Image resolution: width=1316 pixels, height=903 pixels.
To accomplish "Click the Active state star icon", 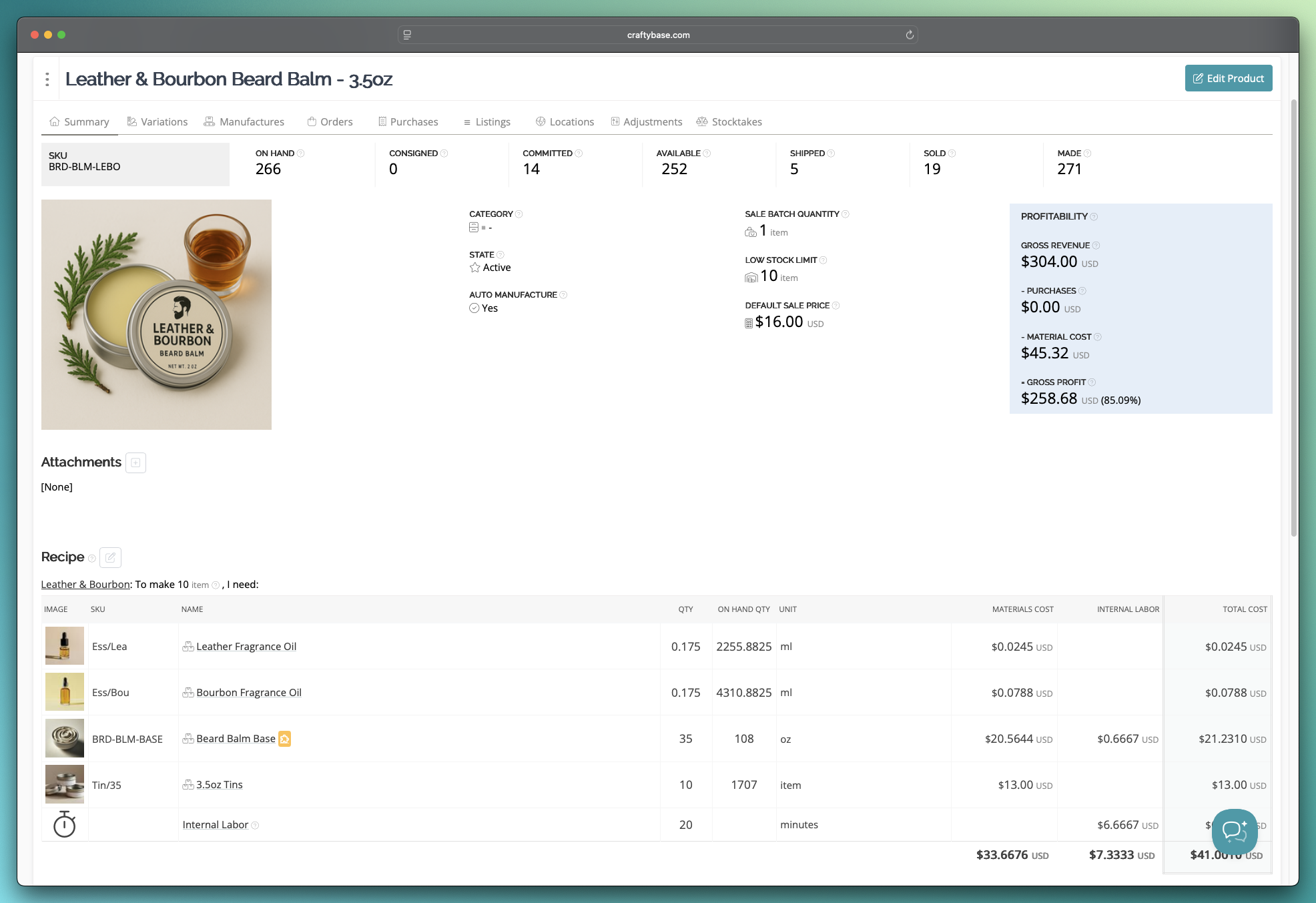I will pyautogui.click(x=474, y=267).
